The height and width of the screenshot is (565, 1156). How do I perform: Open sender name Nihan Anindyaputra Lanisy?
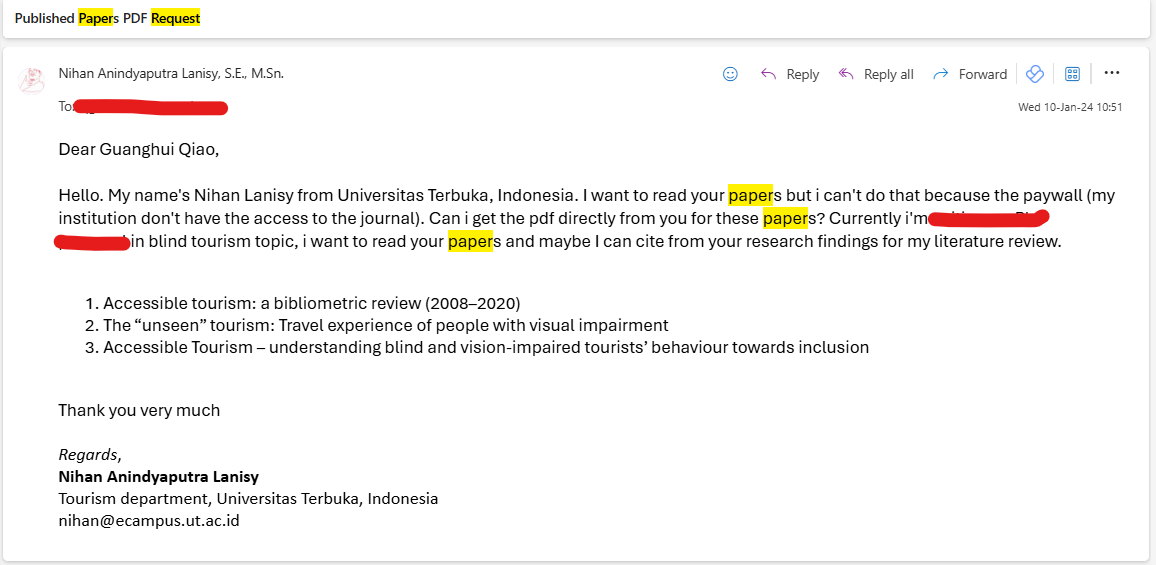coord(171,73)
